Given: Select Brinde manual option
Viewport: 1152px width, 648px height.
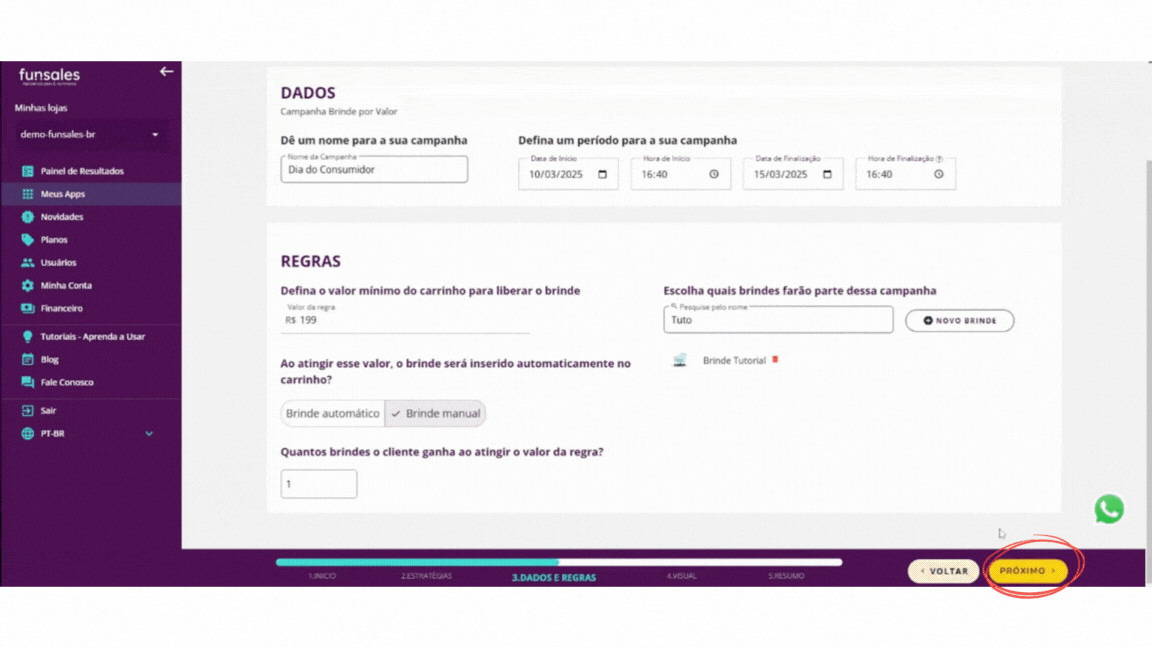Looking at the screenshot, I should (x=435, y=414).
